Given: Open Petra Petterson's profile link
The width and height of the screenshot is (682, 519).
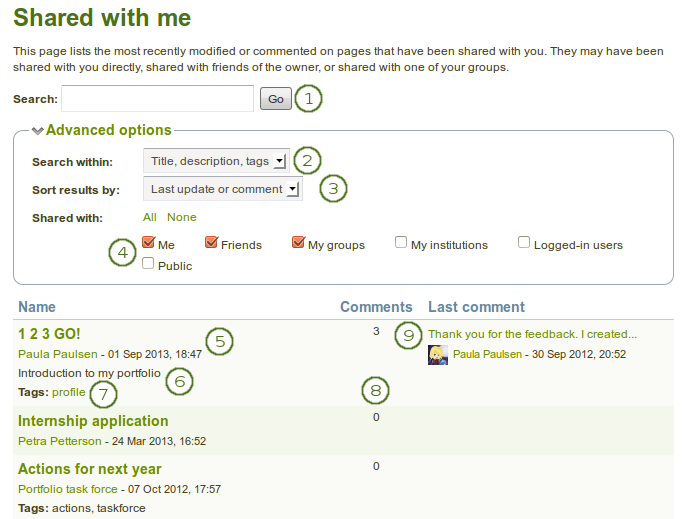Looking at the screenshot, I should [59, 441].
